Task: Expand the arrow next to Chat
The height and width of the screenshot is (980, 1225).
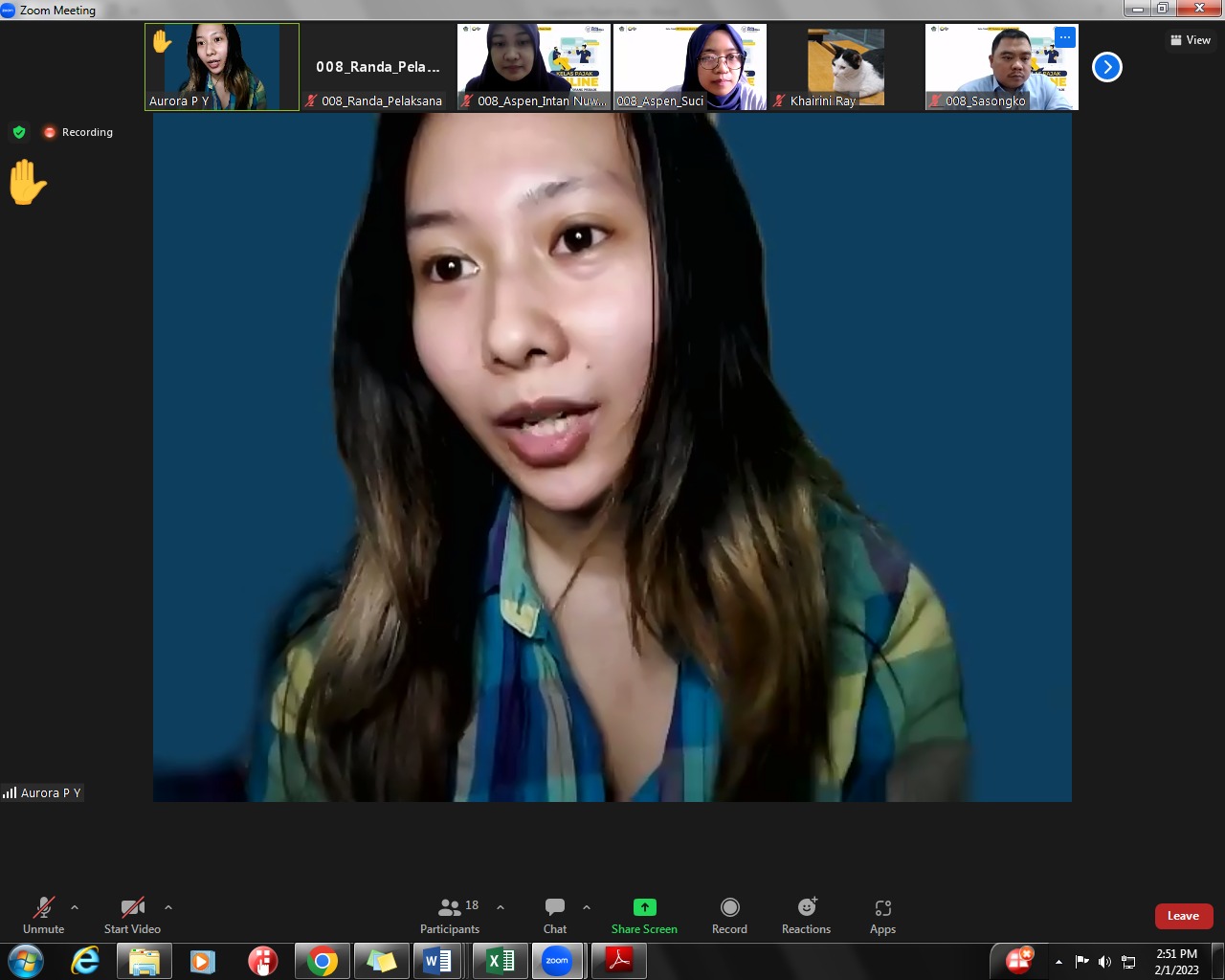Action: pos(587,907)
